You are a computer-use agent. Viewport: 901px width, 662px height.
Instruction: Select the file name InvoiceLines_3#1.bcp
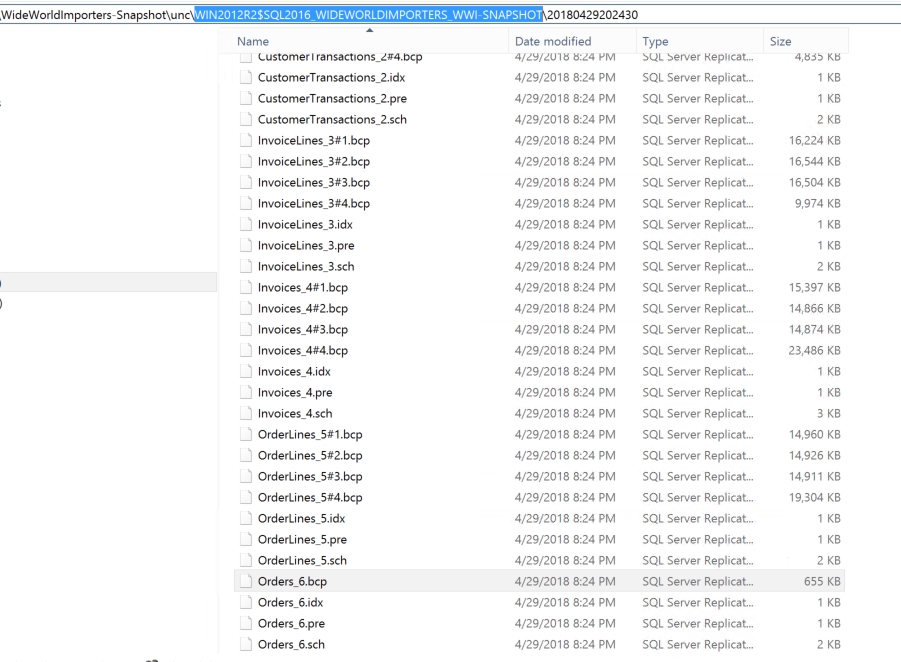point(314,141)
